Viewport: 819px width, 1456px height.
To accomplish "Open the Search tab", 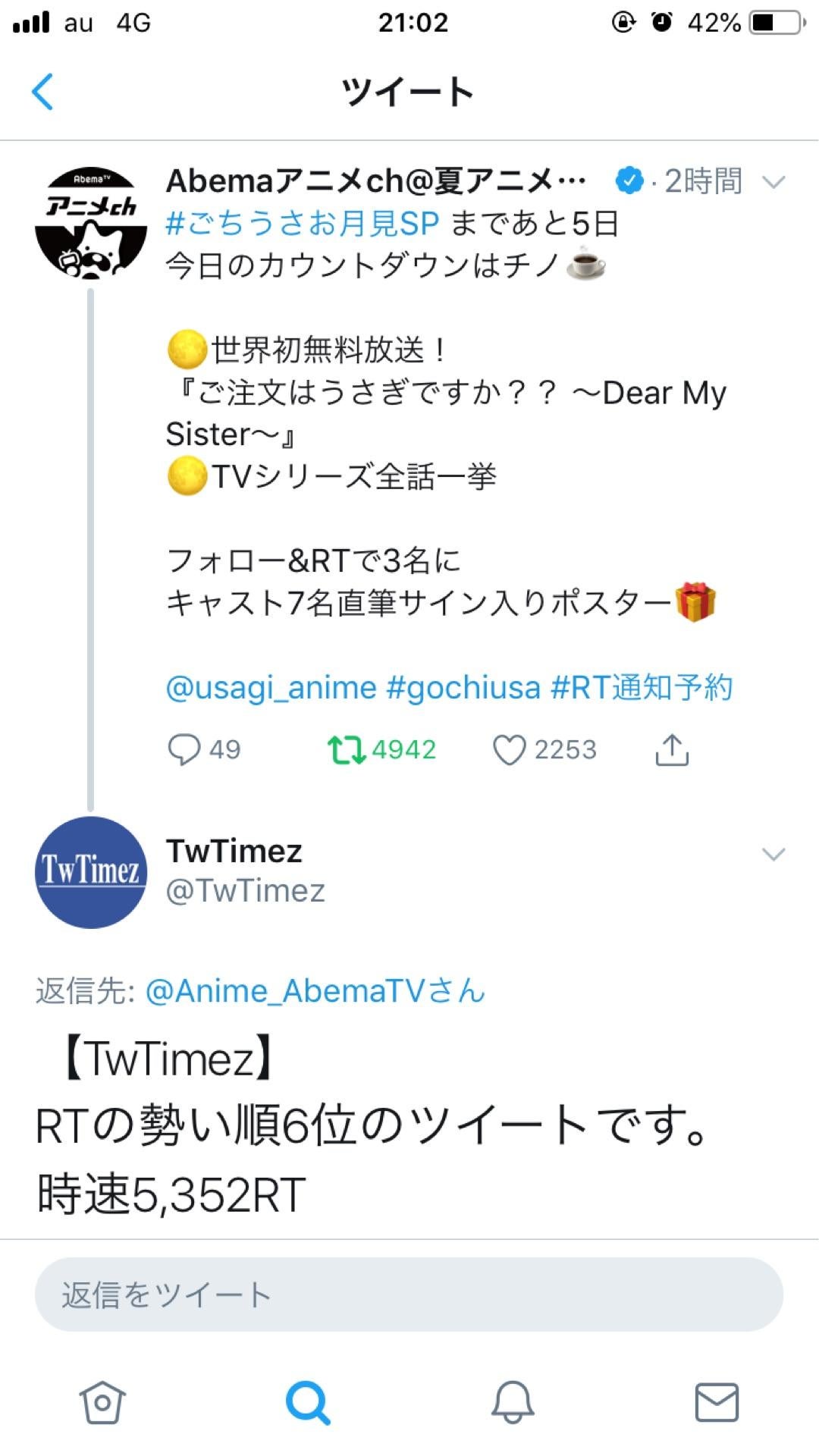I will click(307, 1402).
